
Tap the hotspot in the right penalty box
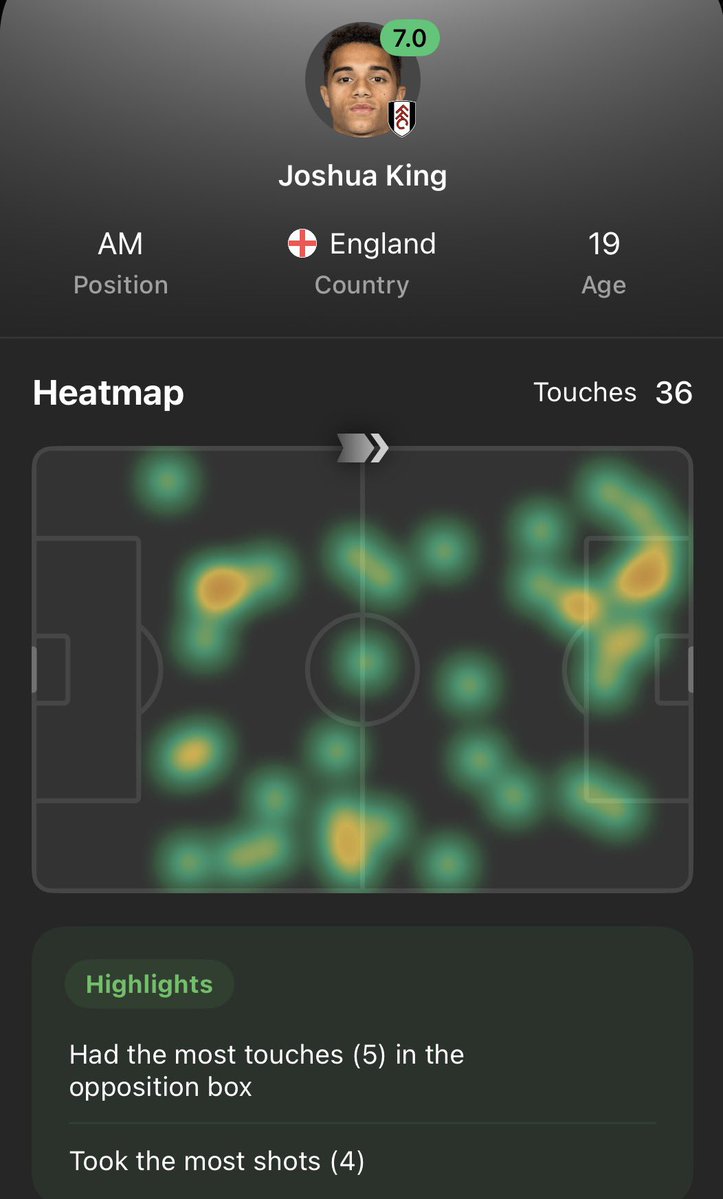[x=644, y=572]
